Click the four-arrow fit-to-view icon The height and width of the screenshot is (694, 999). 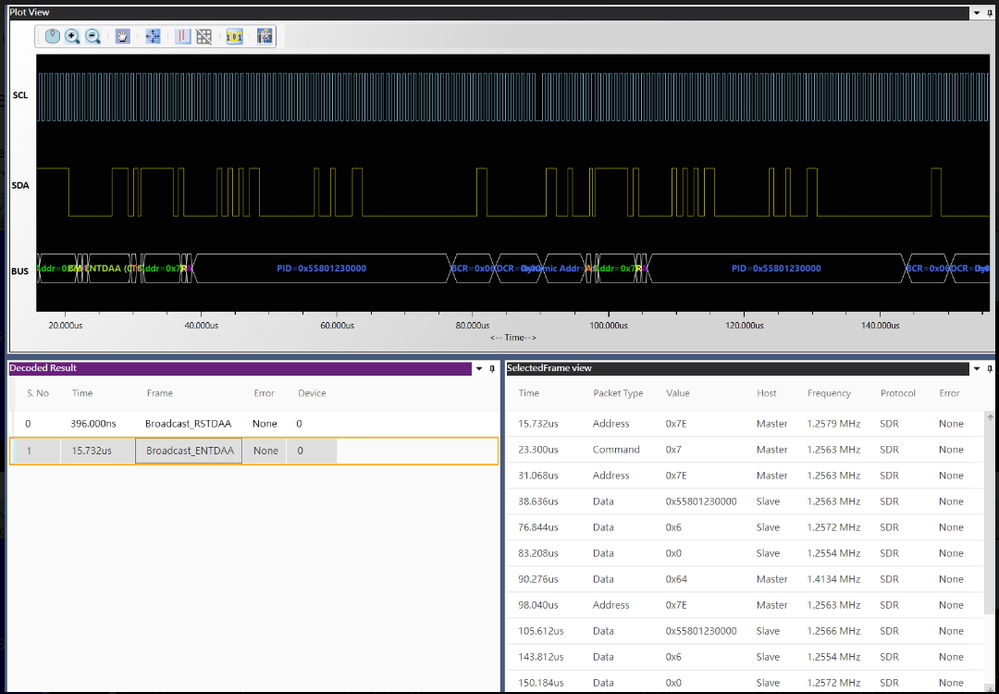153,36
